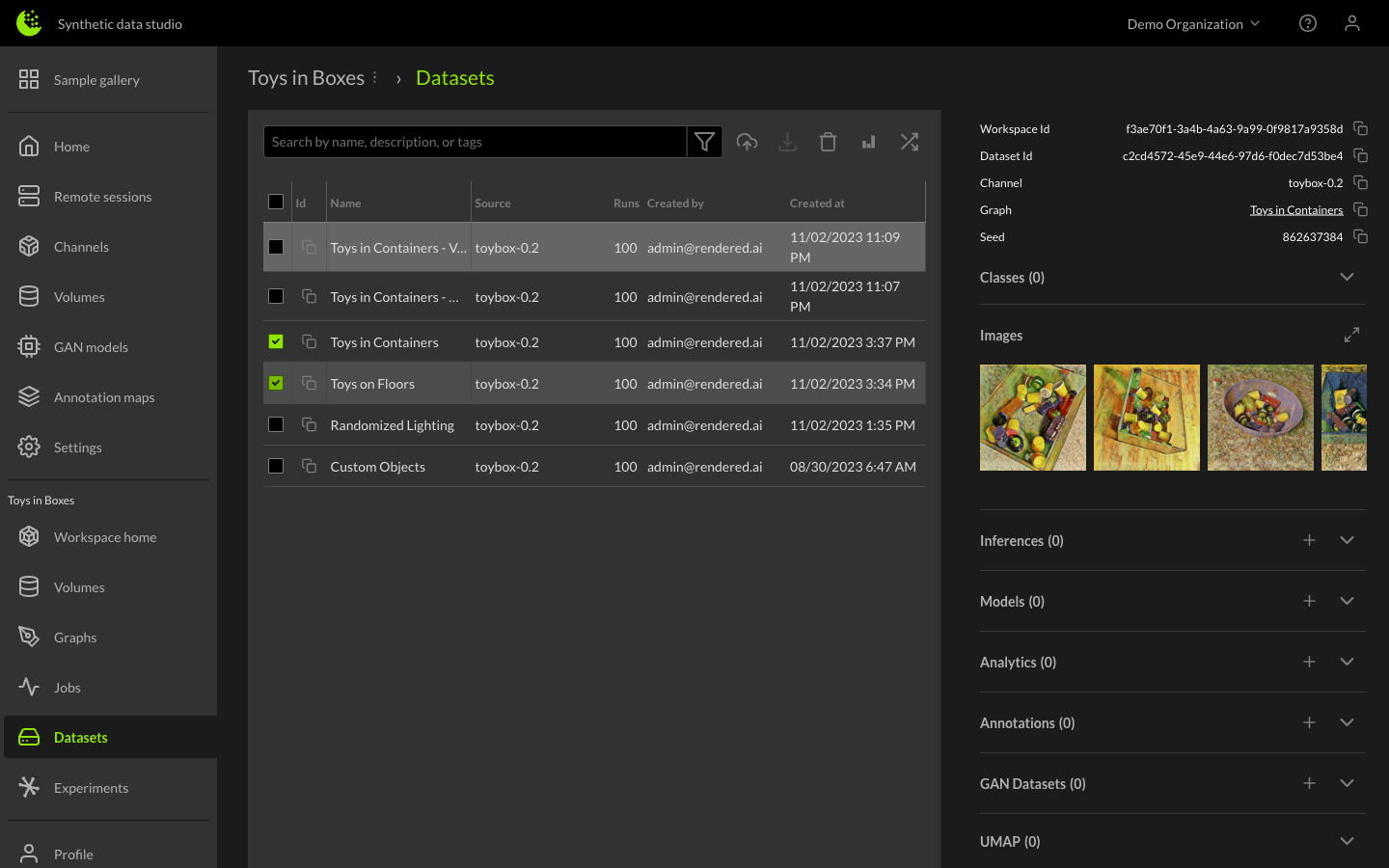Click the filter funnel icon
The height and width of the screenshot is (868, 1389).
pos(704,142)
